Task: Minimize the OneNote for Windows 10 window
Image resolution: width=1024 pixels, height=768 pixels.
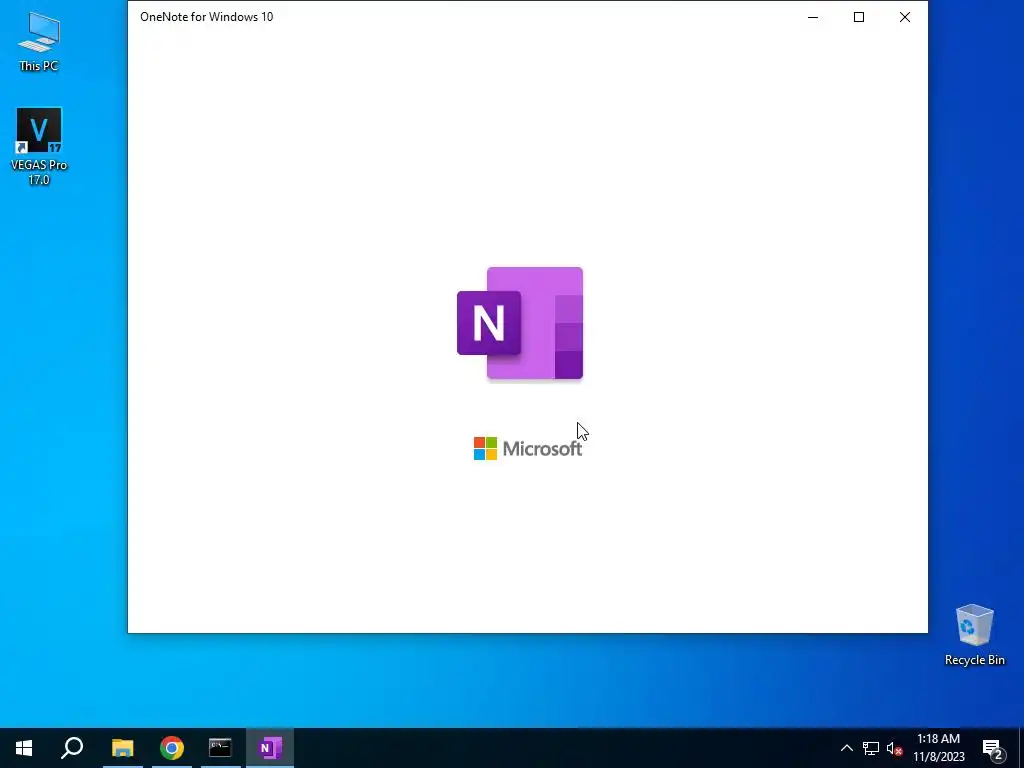Action: click(813, 17)
